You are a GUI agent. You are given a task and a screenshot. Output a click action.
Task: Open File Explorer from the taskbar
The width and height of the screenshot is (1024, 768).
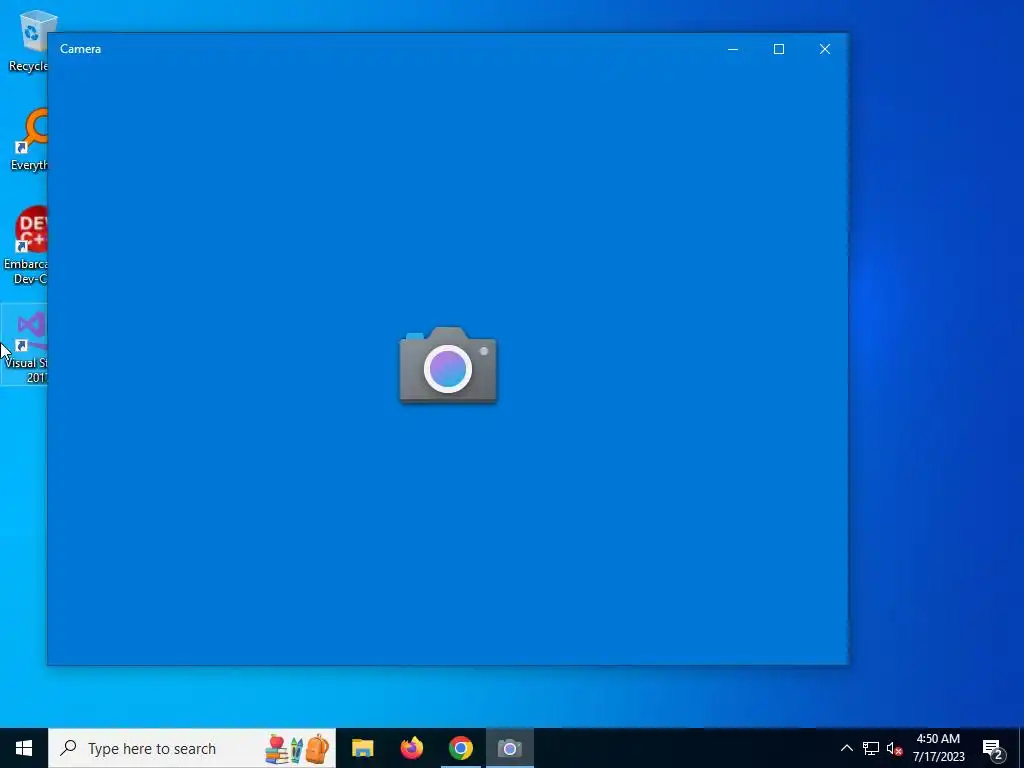(362, 748)
